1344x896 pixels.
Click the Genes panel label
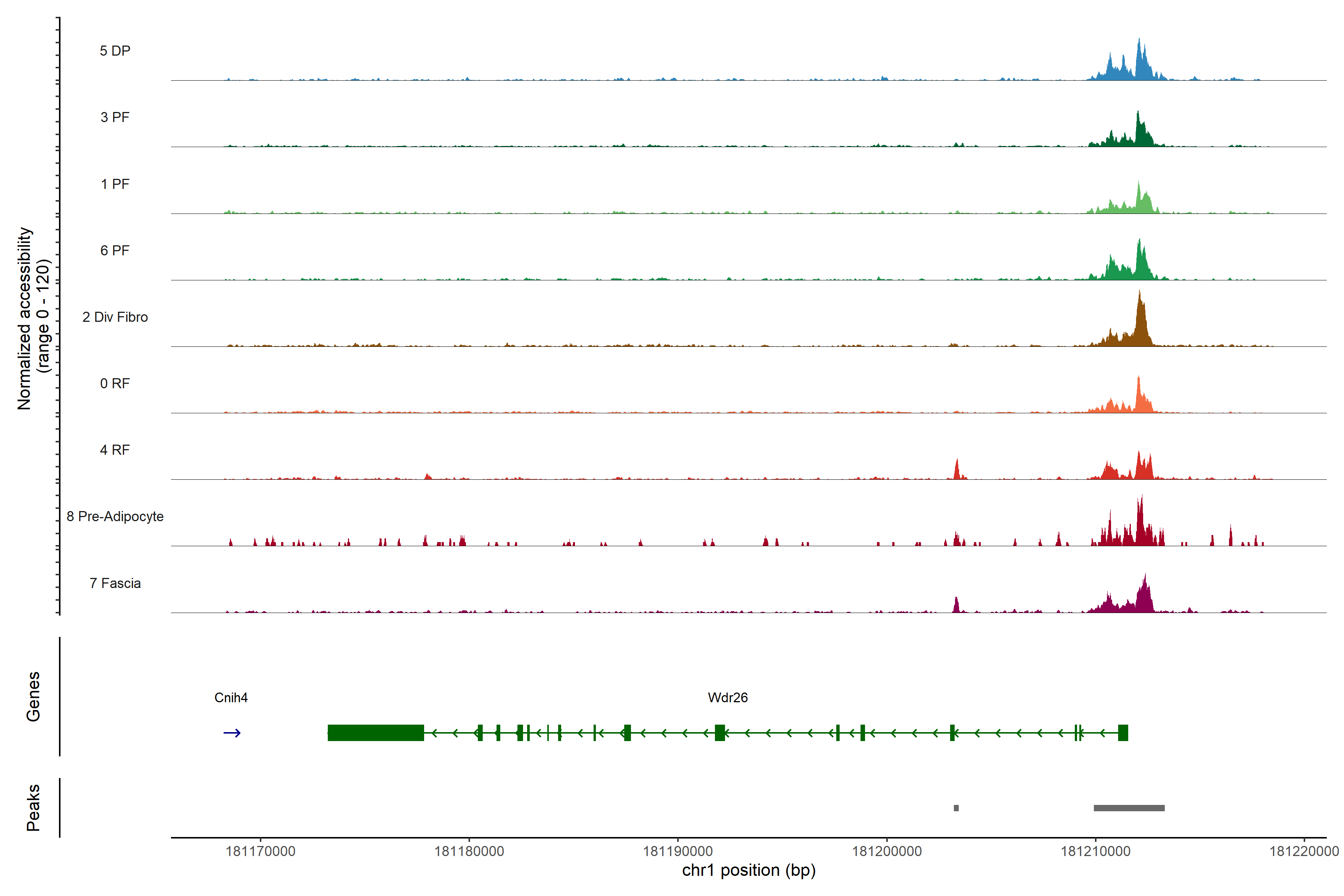tap(33, 697)
